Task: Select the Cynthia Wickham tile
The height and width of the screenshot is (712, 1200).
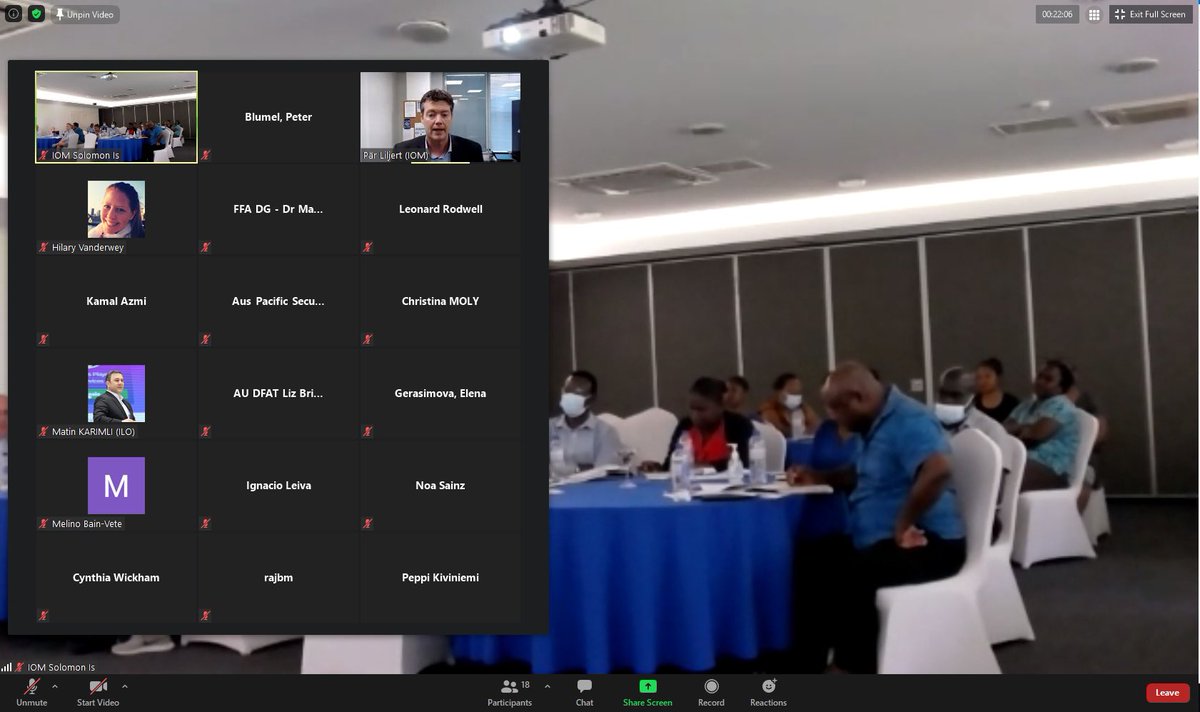Action: 116,577
